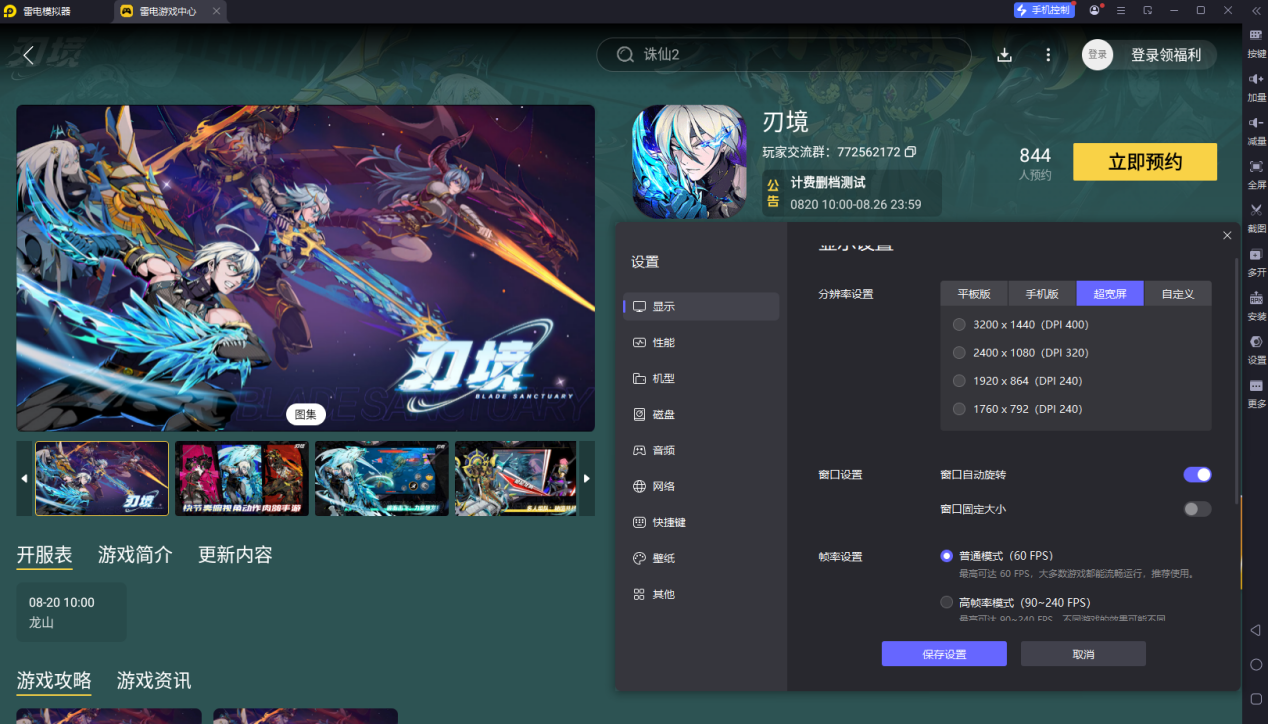This screenshot has height=724, width=1268.
Task: Open the 游戏简介 tab
Action: click(x=135, y=555)
